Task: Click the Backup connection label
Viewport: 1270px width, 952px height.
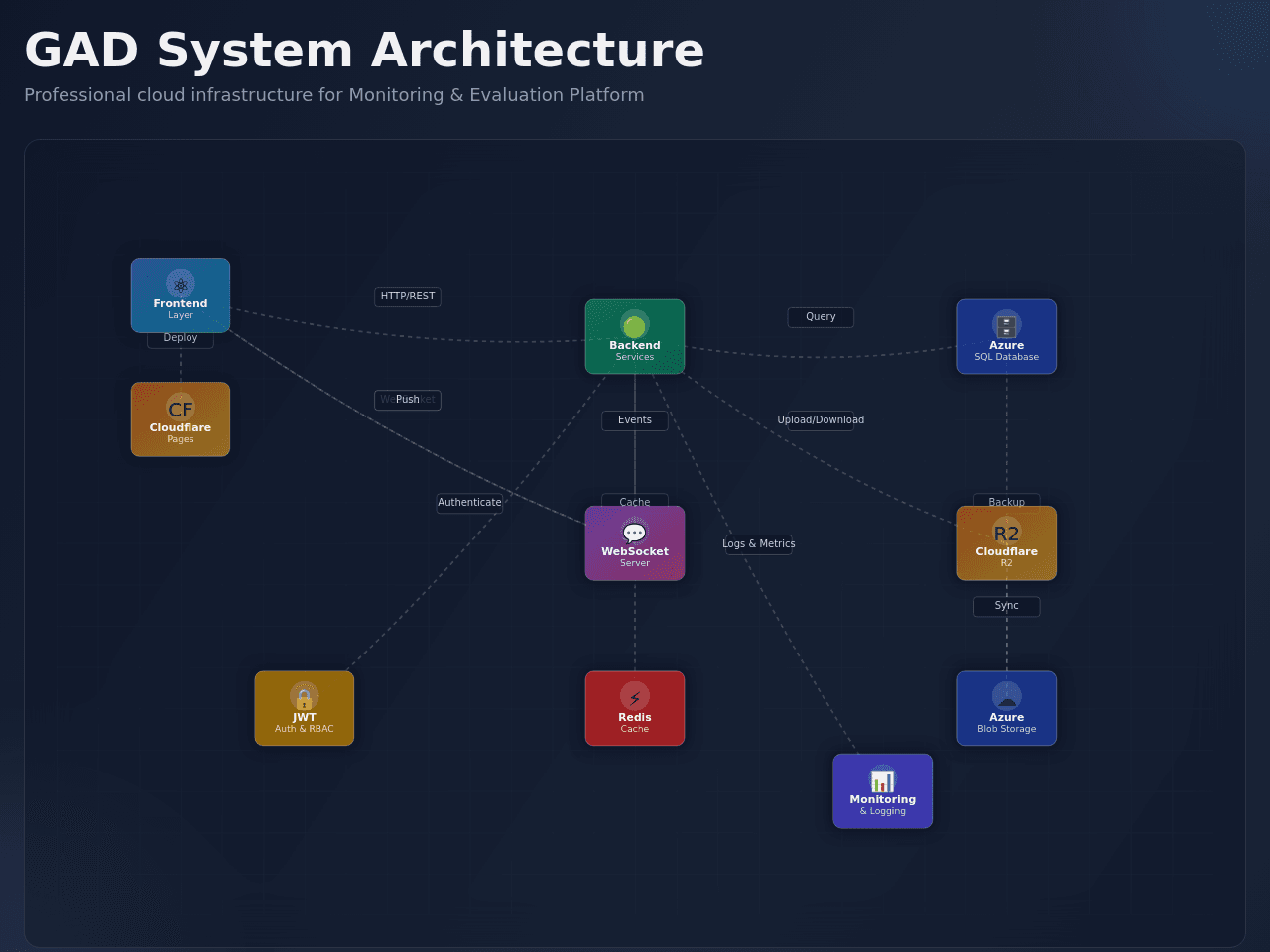Action: [1007, 501]
